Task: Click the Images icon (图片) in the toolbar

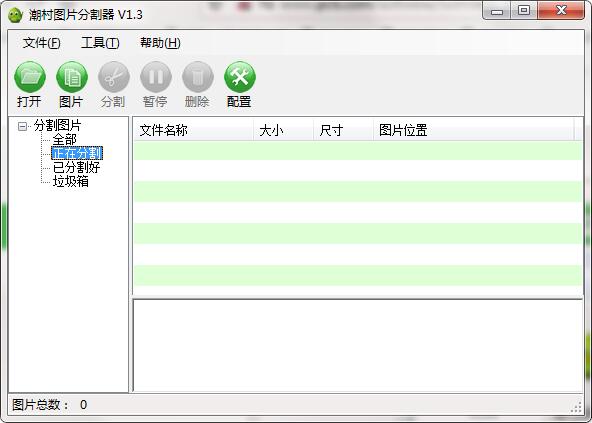Action: click(72, 77)
